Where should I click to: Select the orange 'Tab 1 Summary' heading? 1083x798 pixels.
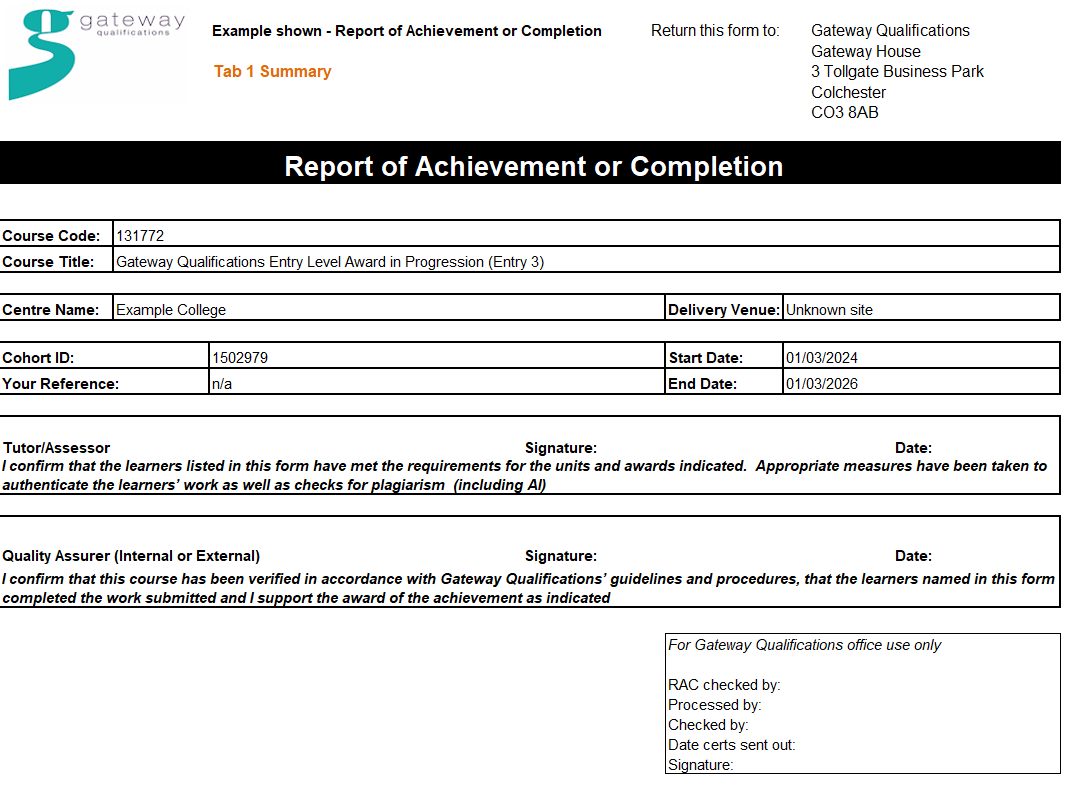click(x=273, y=72)
